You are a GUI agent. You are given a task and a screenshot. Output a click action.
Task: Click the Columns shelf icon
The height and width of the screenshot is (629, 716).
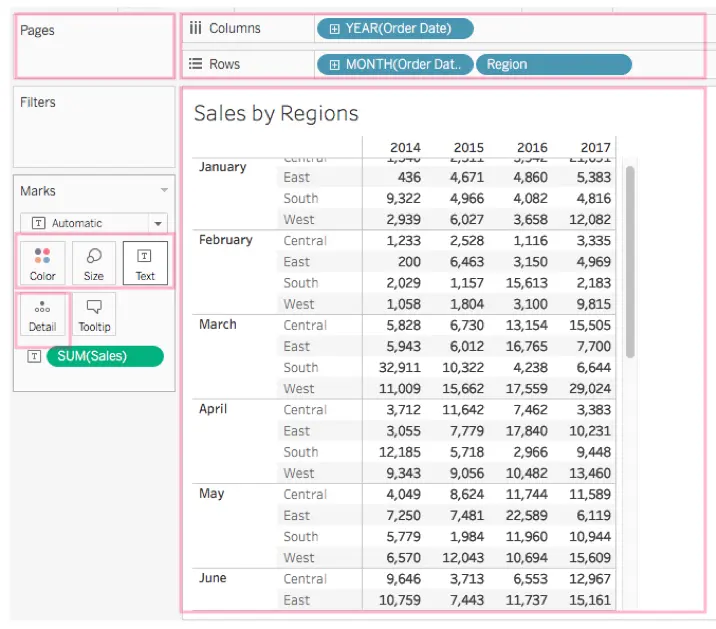coord(195,28)
